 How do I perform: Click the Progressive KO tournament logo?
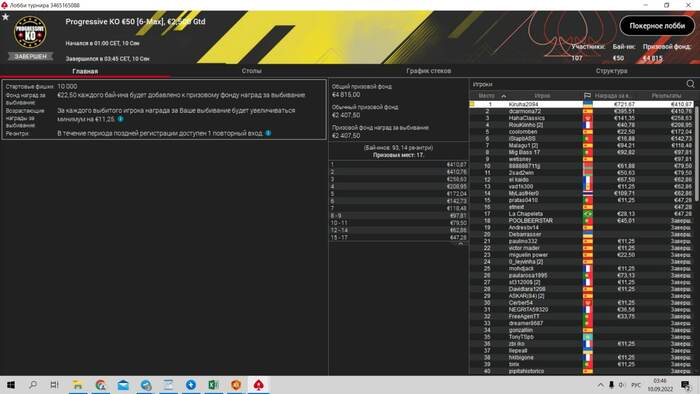tap(30, 32)
